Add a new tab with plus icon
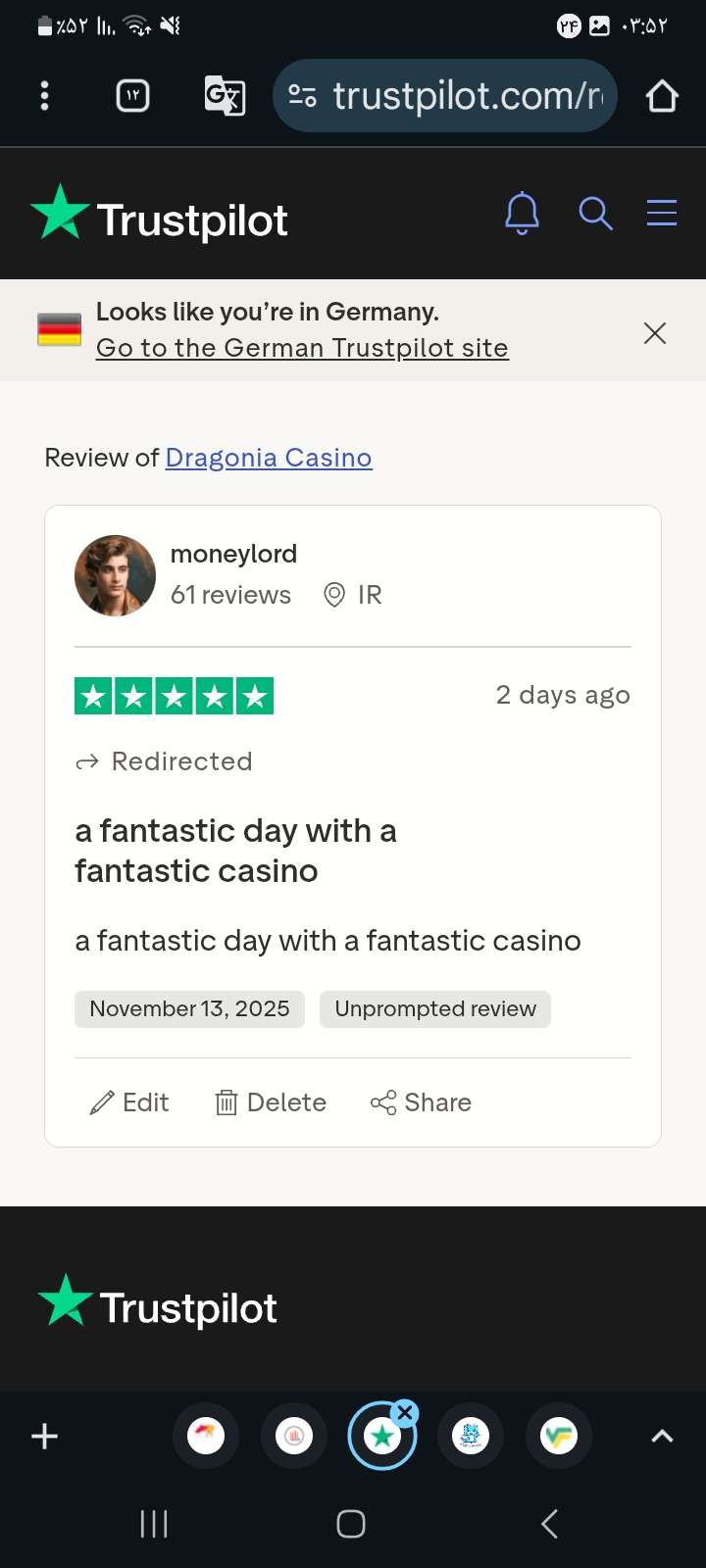Image resolution: width=706 pixels, height=1568 pixels. click(45, 1437)
